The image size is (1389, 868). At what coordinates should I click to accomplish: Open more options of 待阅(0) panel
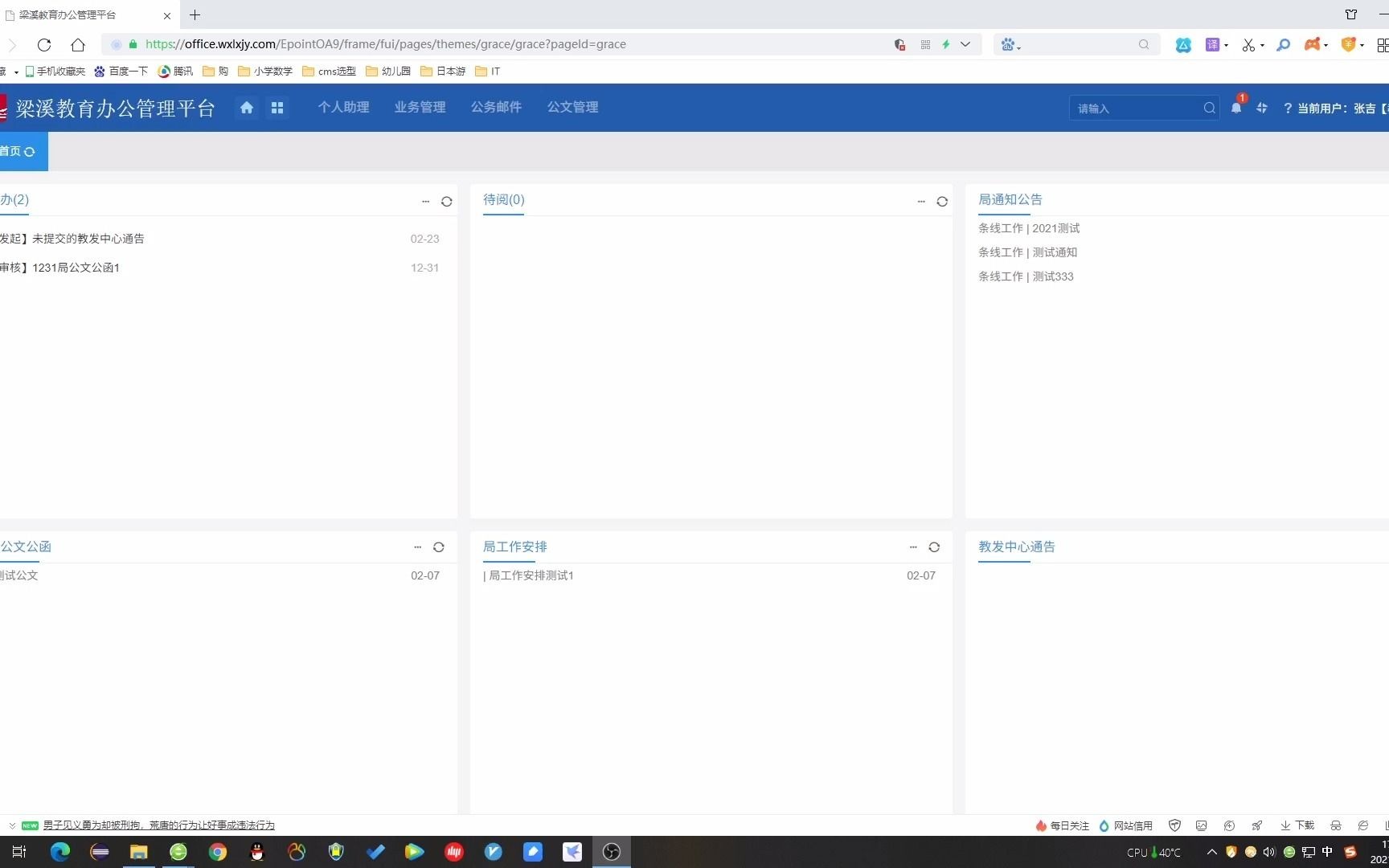tap(921, 202)
